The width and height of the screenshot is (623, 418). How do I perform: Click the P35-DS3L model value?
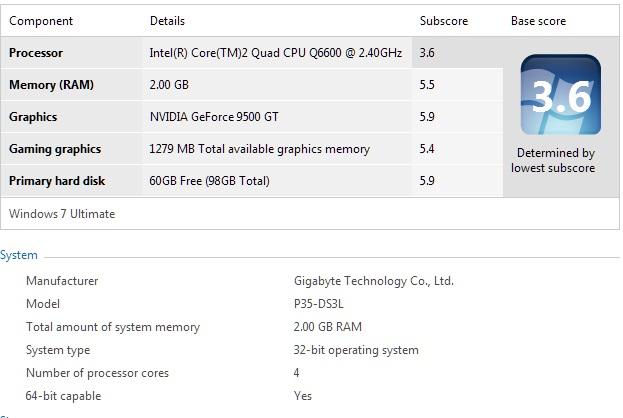coord(318,304)
